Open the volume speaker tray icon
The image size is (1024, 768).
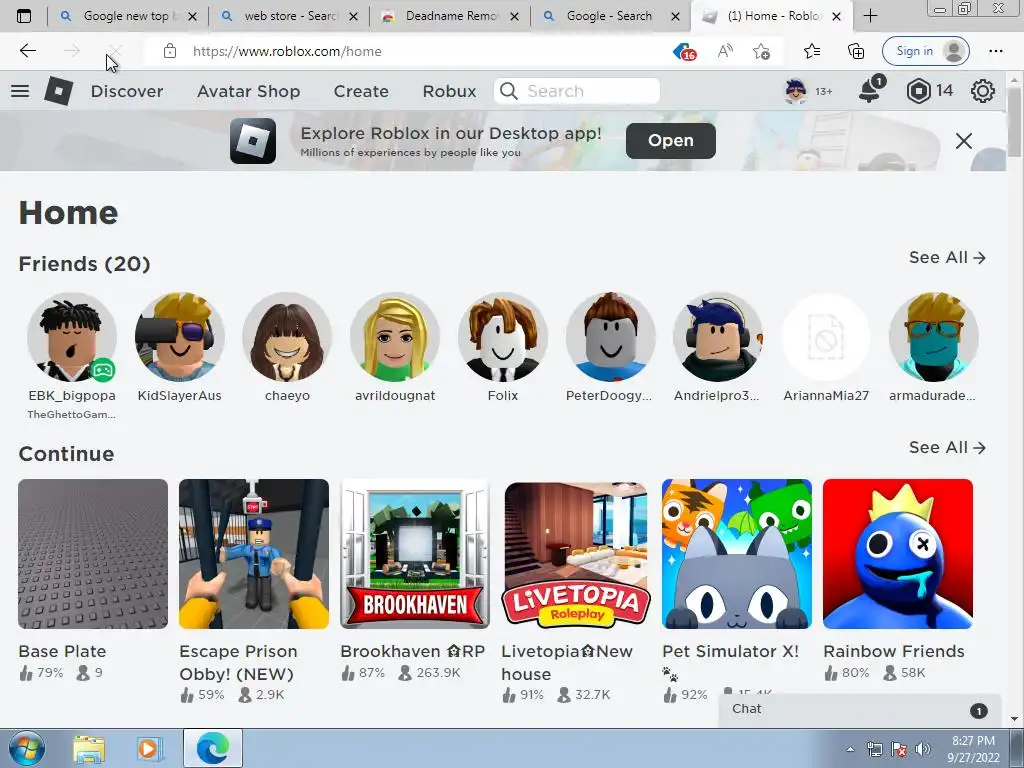point(923,749)
